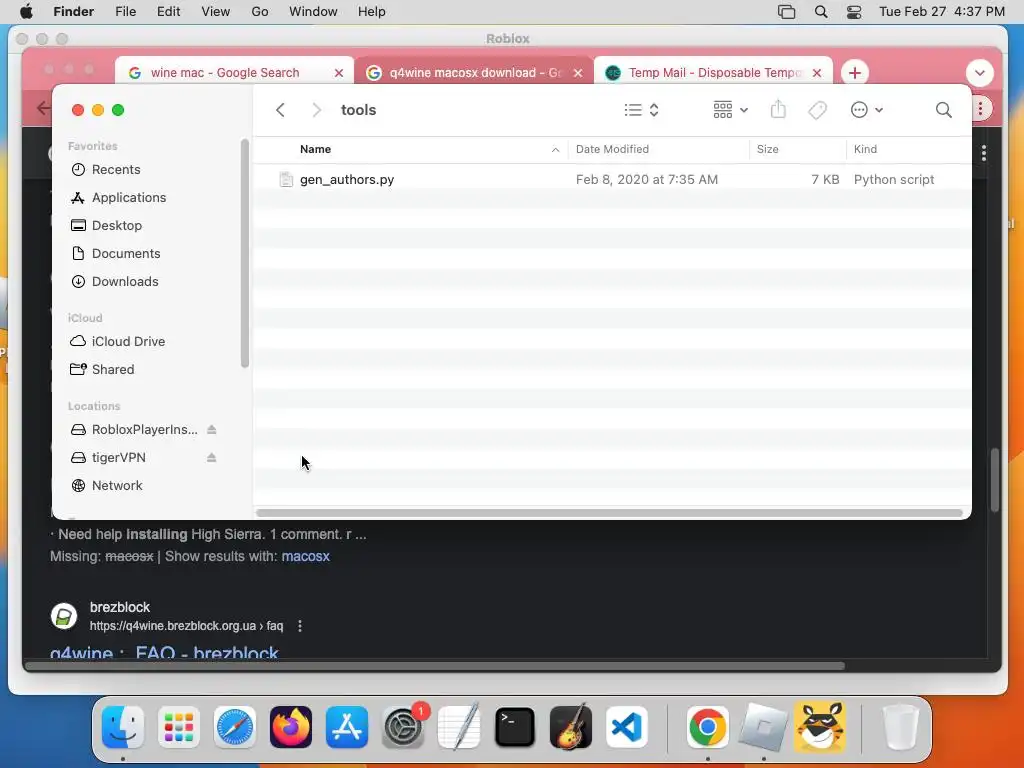The width and height of the screenshot is (1024, 768).
Task: Click the Share icon in Finder toolbar
Action: (778, 109)
